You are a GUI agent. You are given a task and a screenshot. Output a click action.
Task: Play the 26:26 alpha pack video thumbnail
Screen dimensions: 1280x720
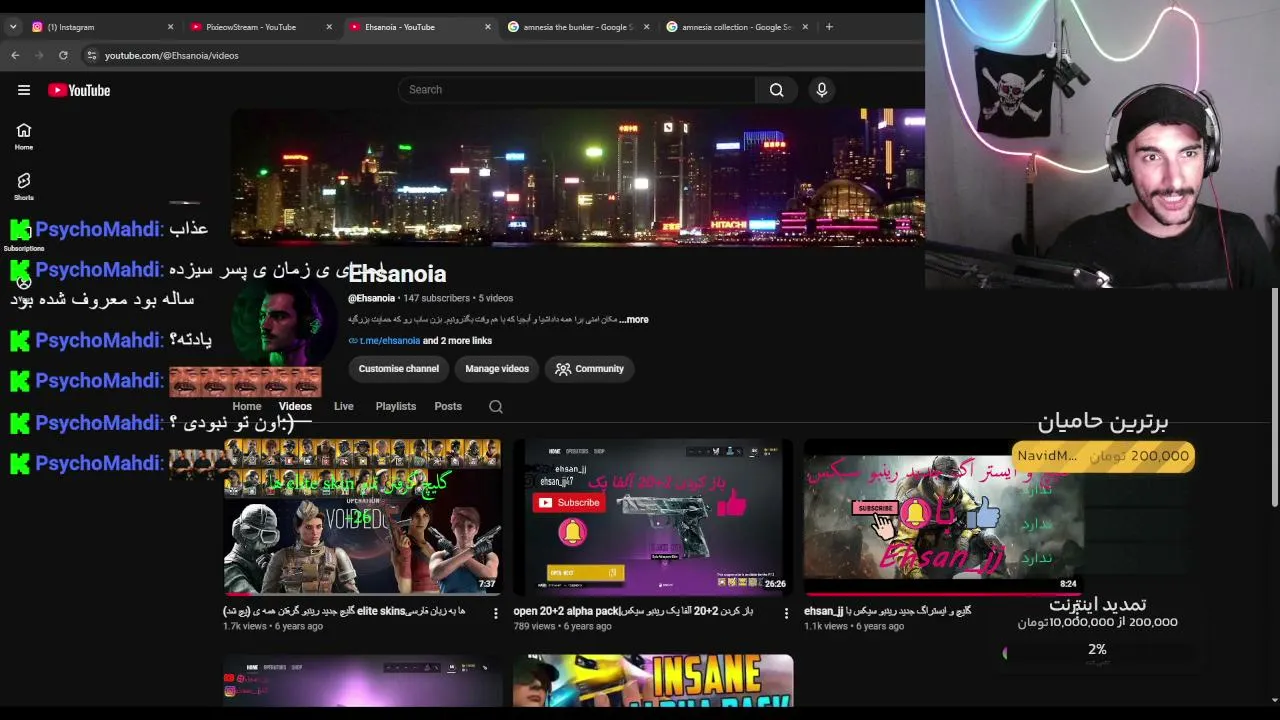653,517
